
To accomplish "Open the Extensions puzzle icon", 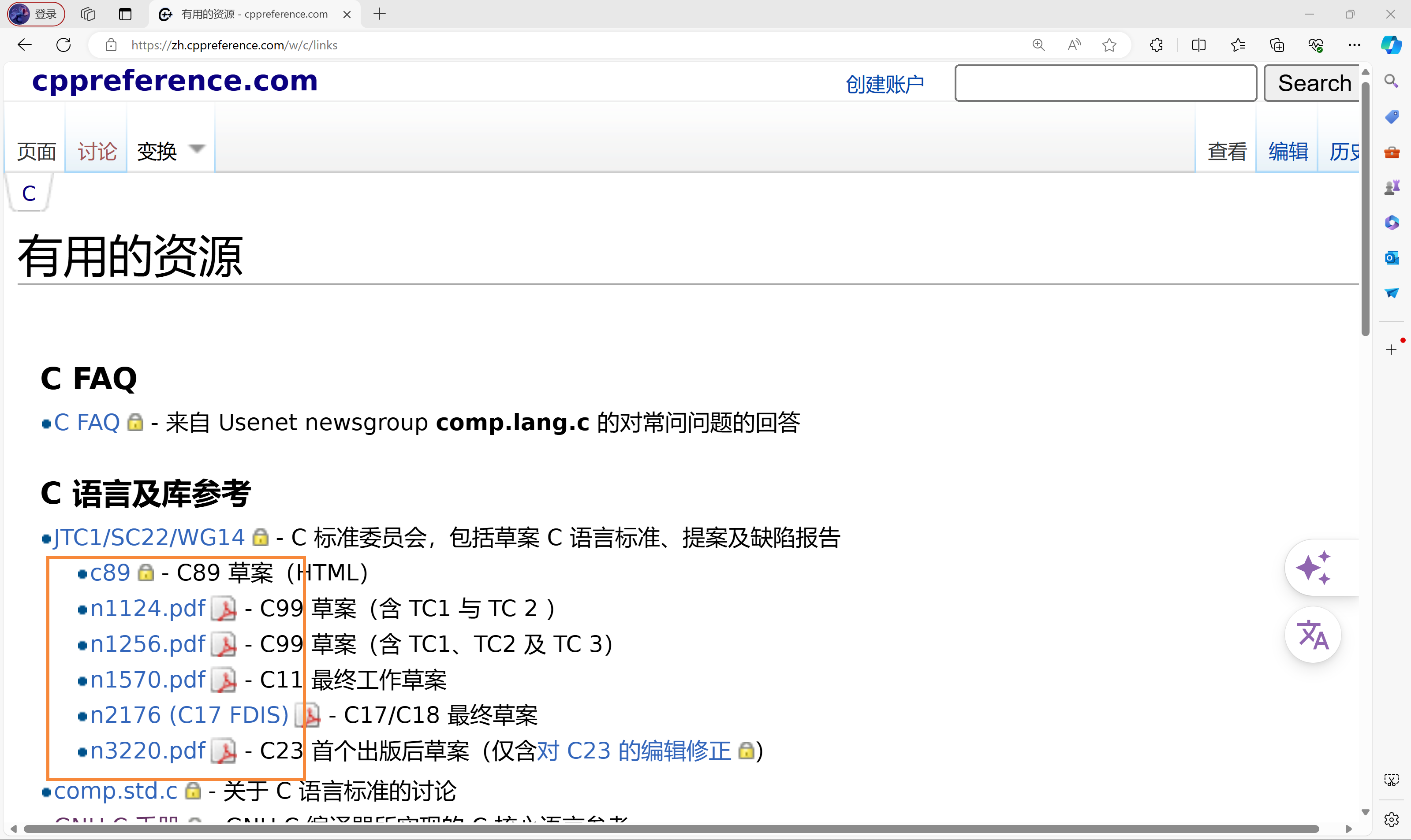I will tap(1156, 45).
